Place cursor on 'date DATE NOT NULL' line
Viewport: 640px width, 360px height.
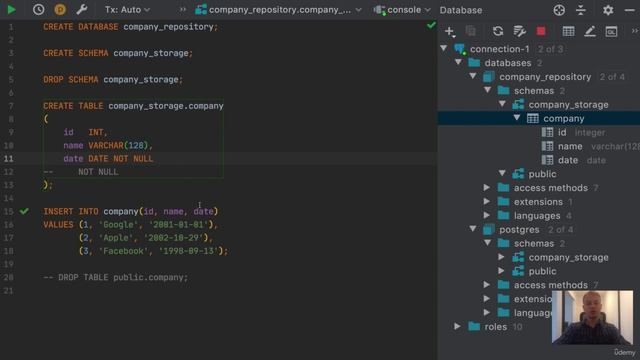click(x=108, y=158)
